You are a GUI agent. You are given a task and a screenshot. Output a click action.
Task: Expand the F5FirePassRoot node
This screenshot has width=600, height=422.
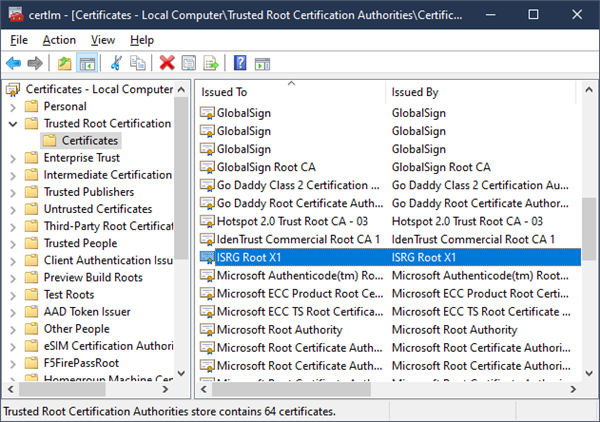(x=13, y=364)
